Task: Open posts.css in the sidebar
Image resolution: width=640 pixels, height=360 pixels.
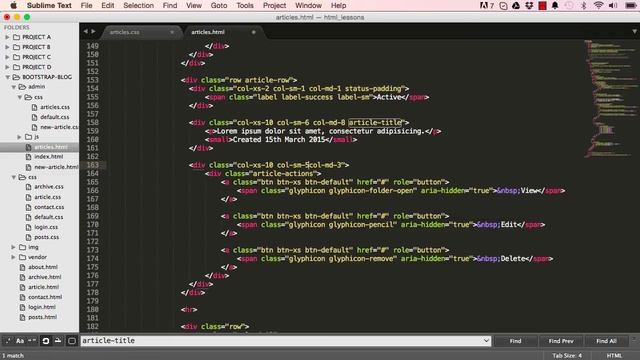Action: [46, 237]
